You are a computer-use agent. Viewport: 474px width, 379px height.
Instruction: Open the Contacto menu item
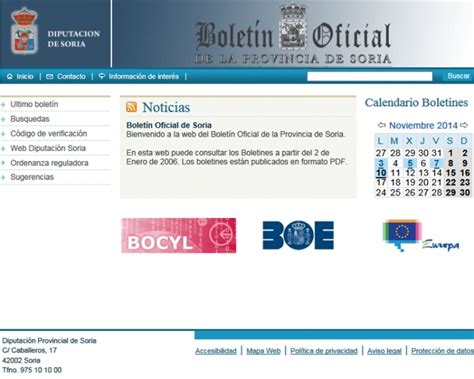click(71, 77)
